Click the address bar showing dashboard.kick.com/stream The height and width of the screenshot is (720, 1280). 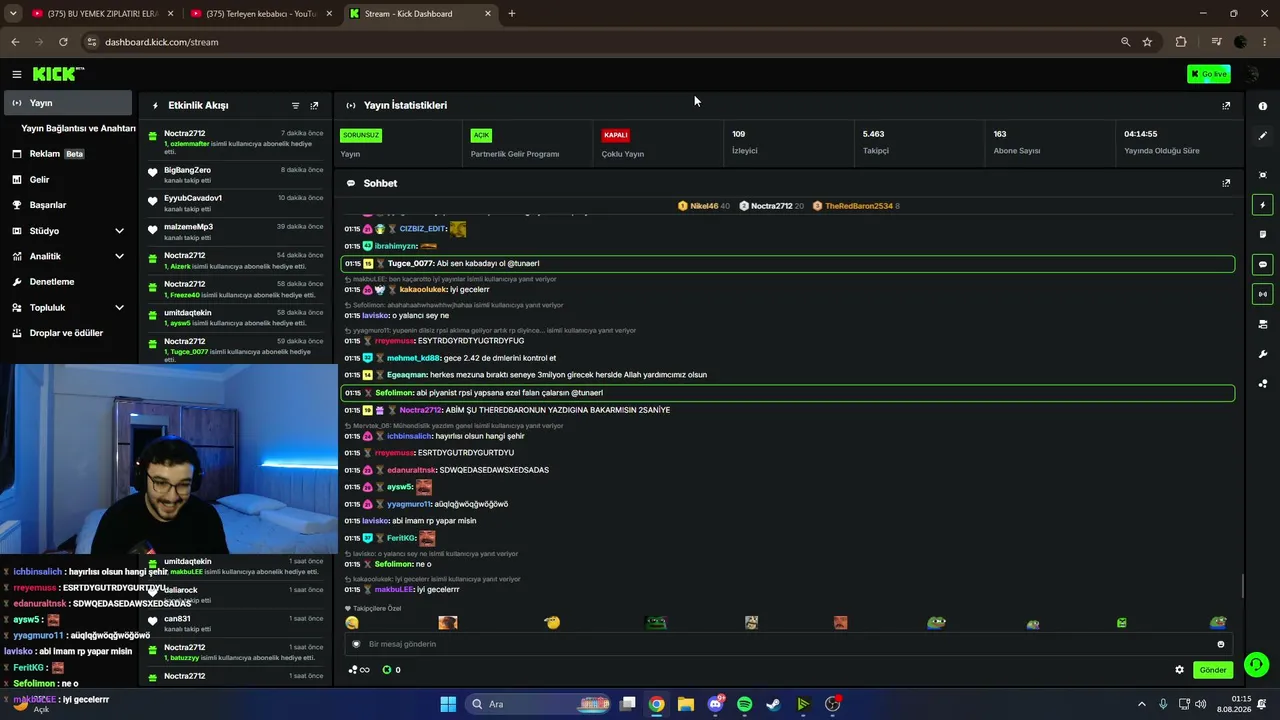[x=600, y=42]
